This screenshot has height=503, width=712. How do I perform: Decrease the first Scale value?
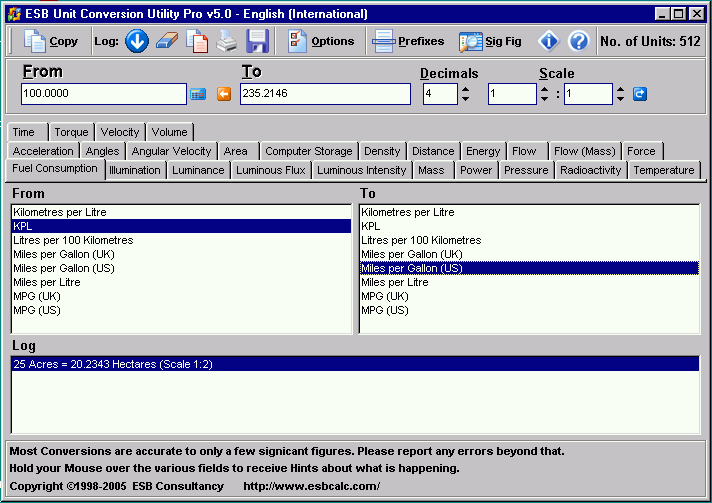point(544,99)
